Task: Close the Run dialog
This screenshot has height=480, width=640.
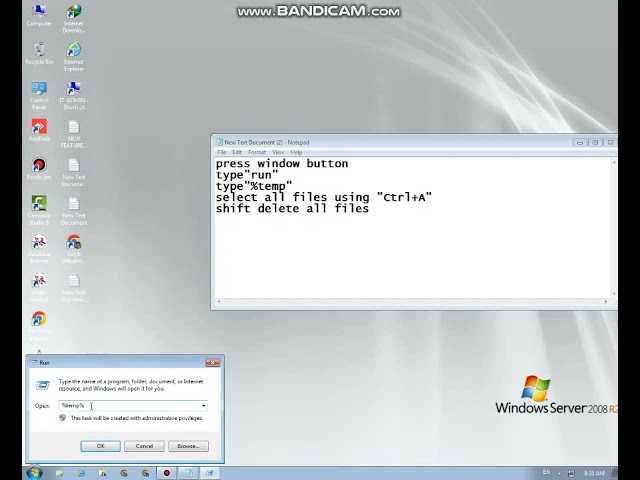Action: click(212, 362)
